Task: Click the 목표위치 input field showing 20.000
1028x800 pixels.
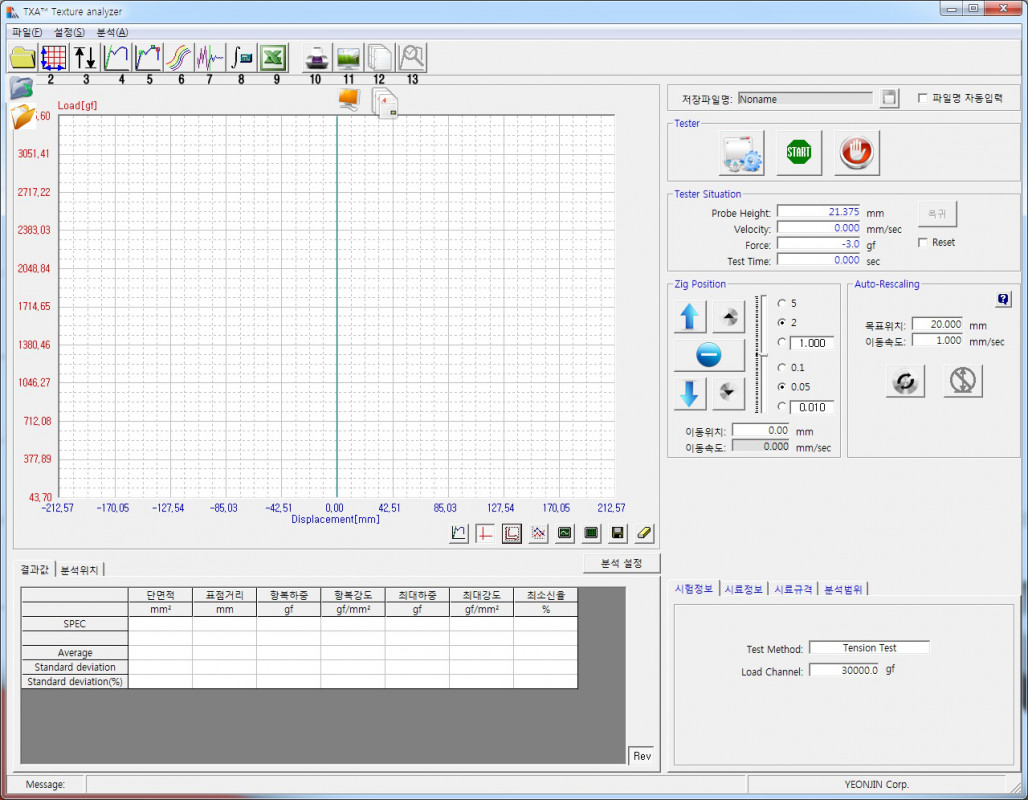Action: point(938,324)
